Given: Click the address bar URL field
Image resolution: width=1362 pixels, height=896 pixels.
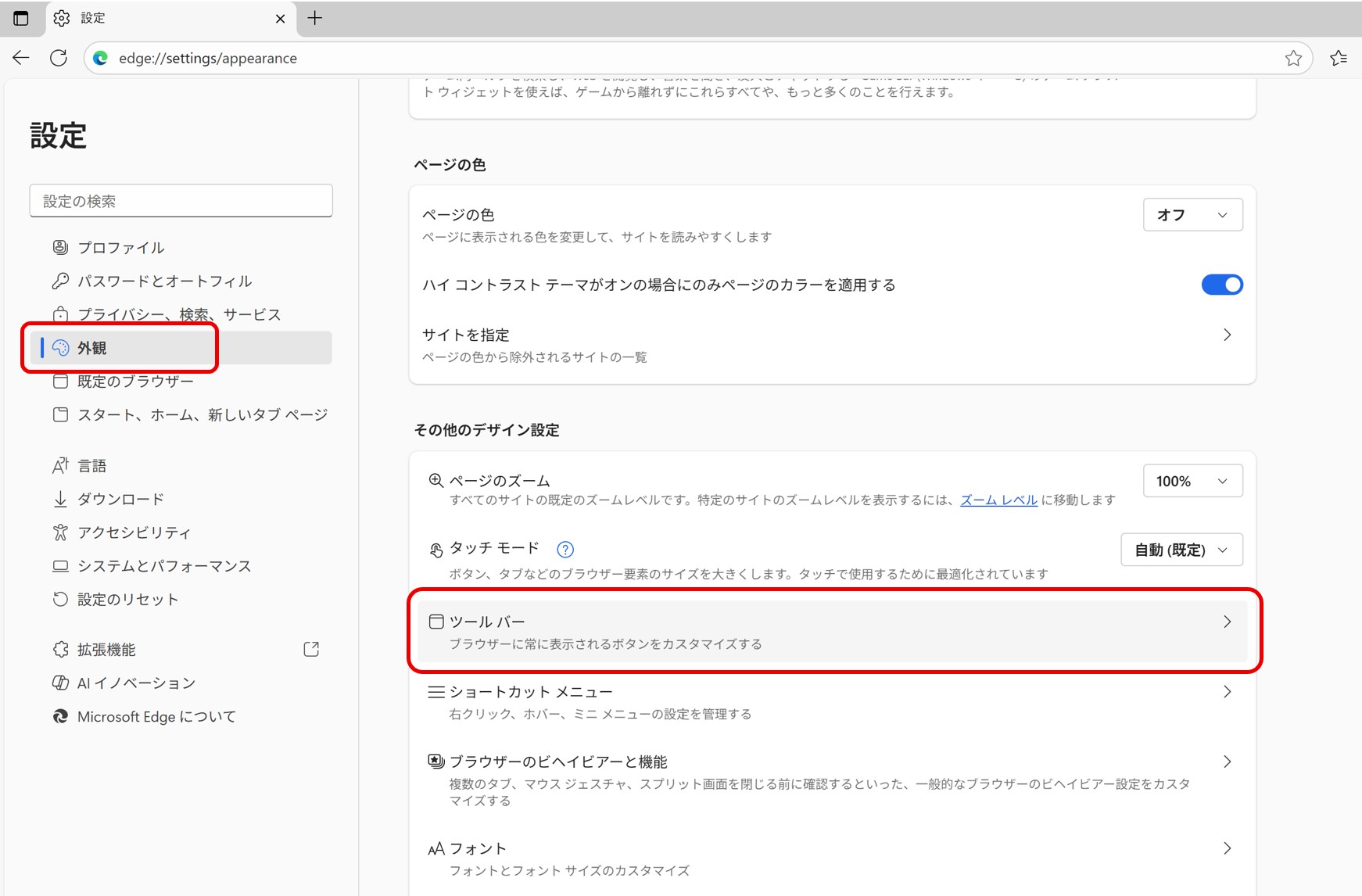Looking at the screenshot, I should click(697, 58).
